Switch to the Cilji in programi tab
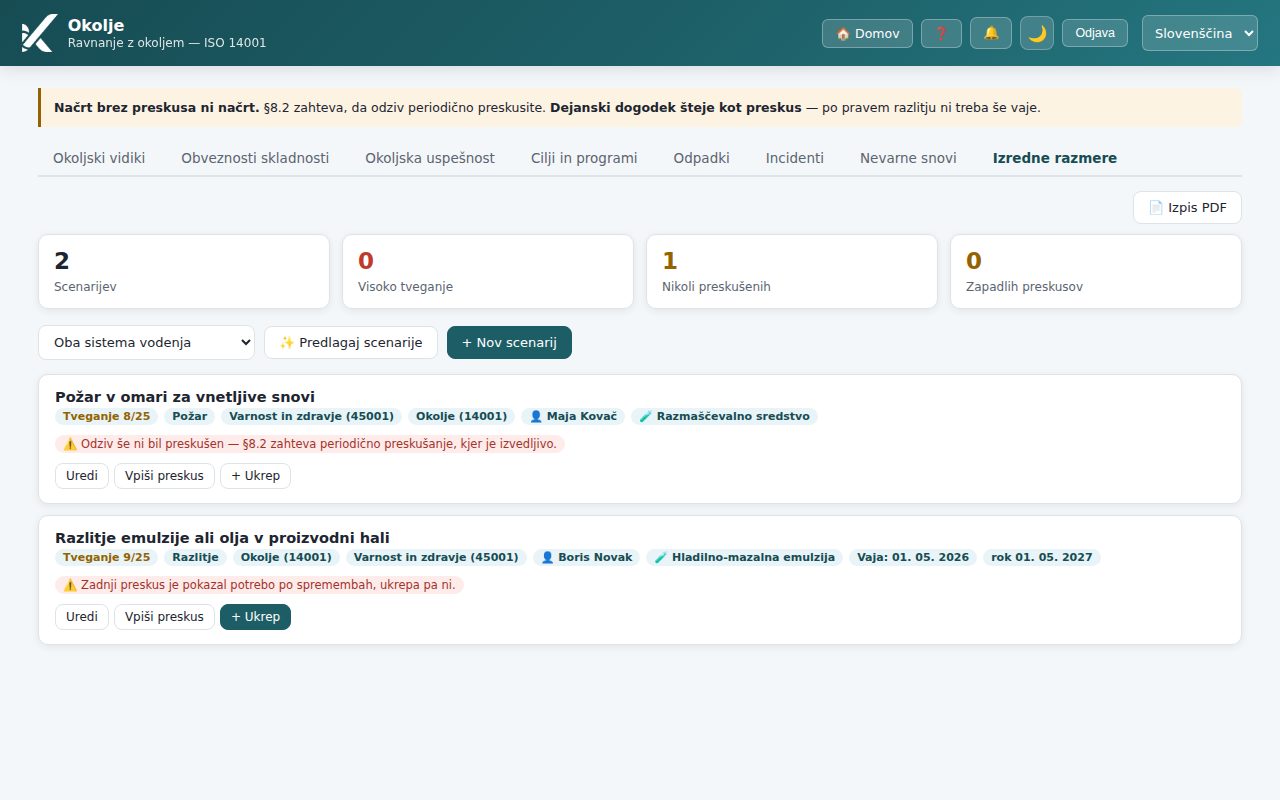The height and width of the screenshot is (800, 1280). point(584,158)
